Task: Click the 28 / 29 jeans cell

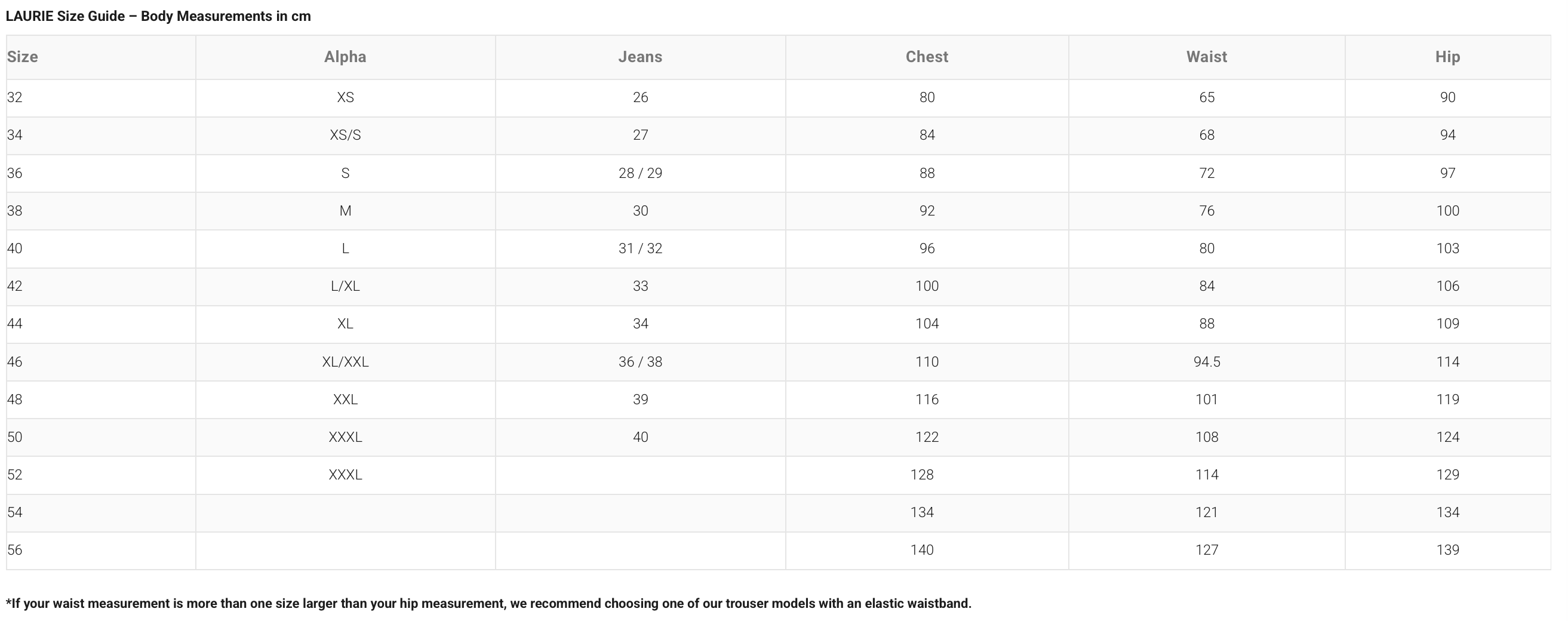Action: tap(640, 173)
